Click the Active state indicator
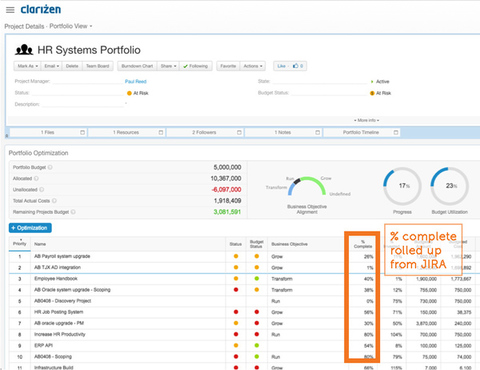Image resolution: width=480 pixels, height=370 pixels. pos(380,81)
